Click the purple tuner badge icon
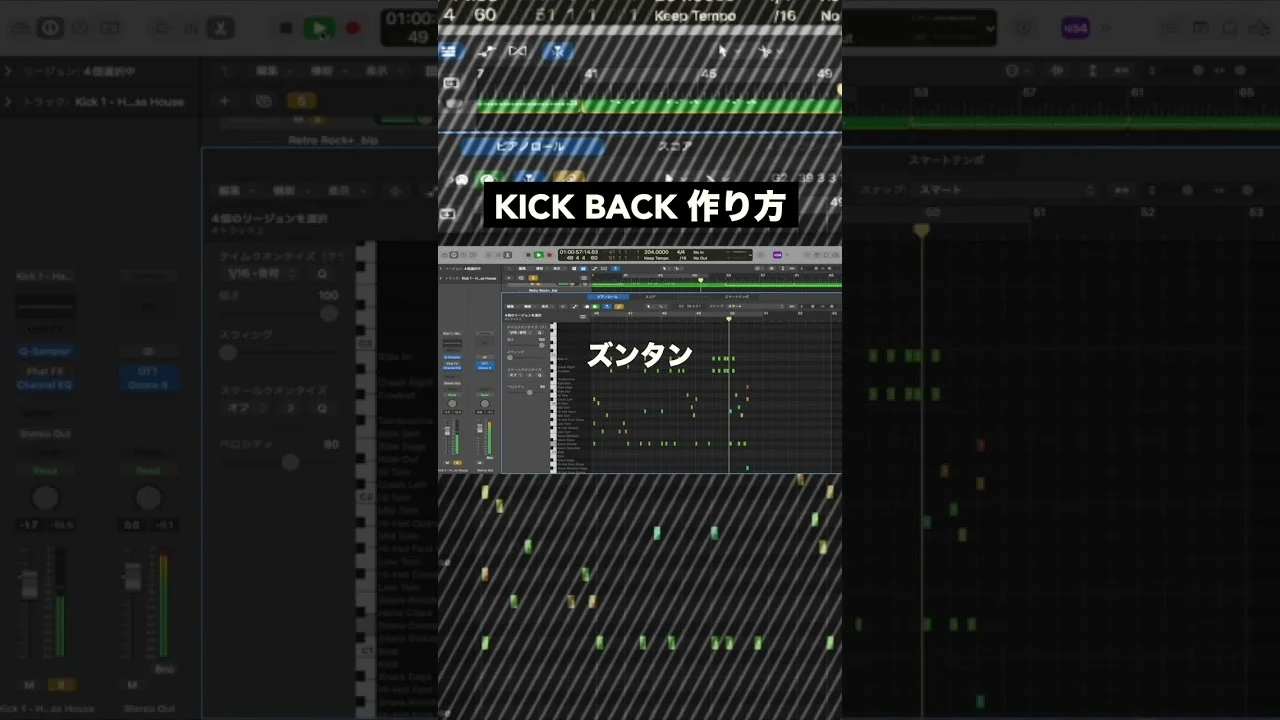Screen dimensions: 1280x720 1075,28
